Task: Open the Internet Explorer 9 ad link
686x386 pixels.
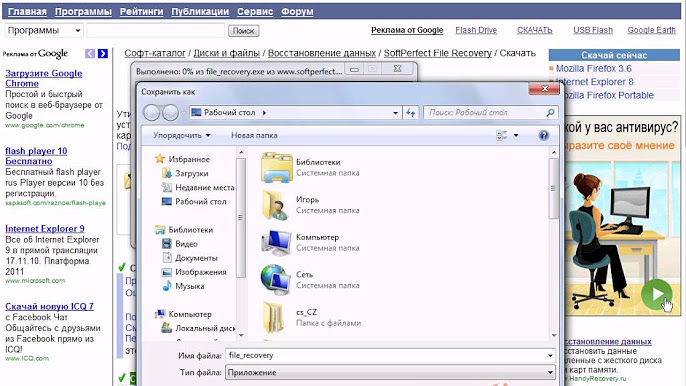Action: point(45,229)
